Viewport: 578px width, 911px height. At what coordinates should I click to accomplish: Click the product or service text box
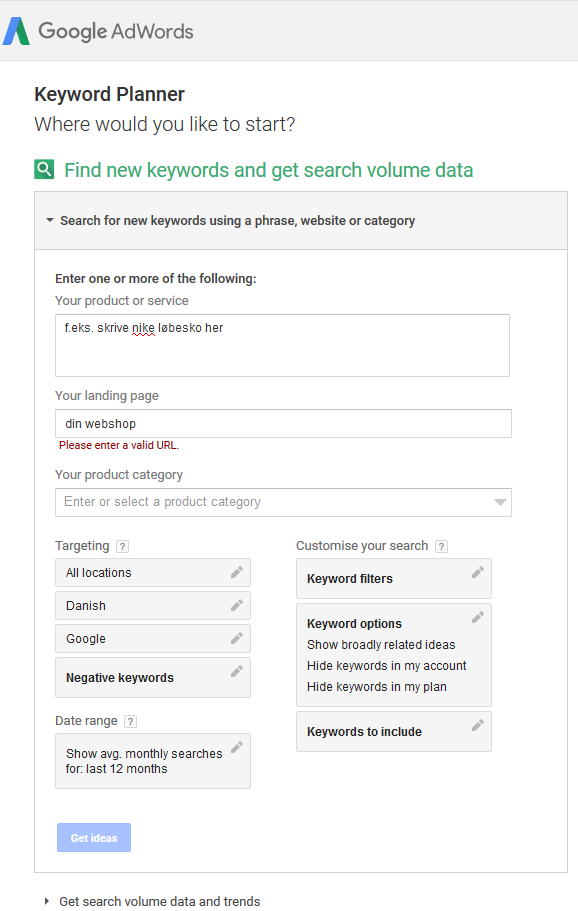(282, 346)
